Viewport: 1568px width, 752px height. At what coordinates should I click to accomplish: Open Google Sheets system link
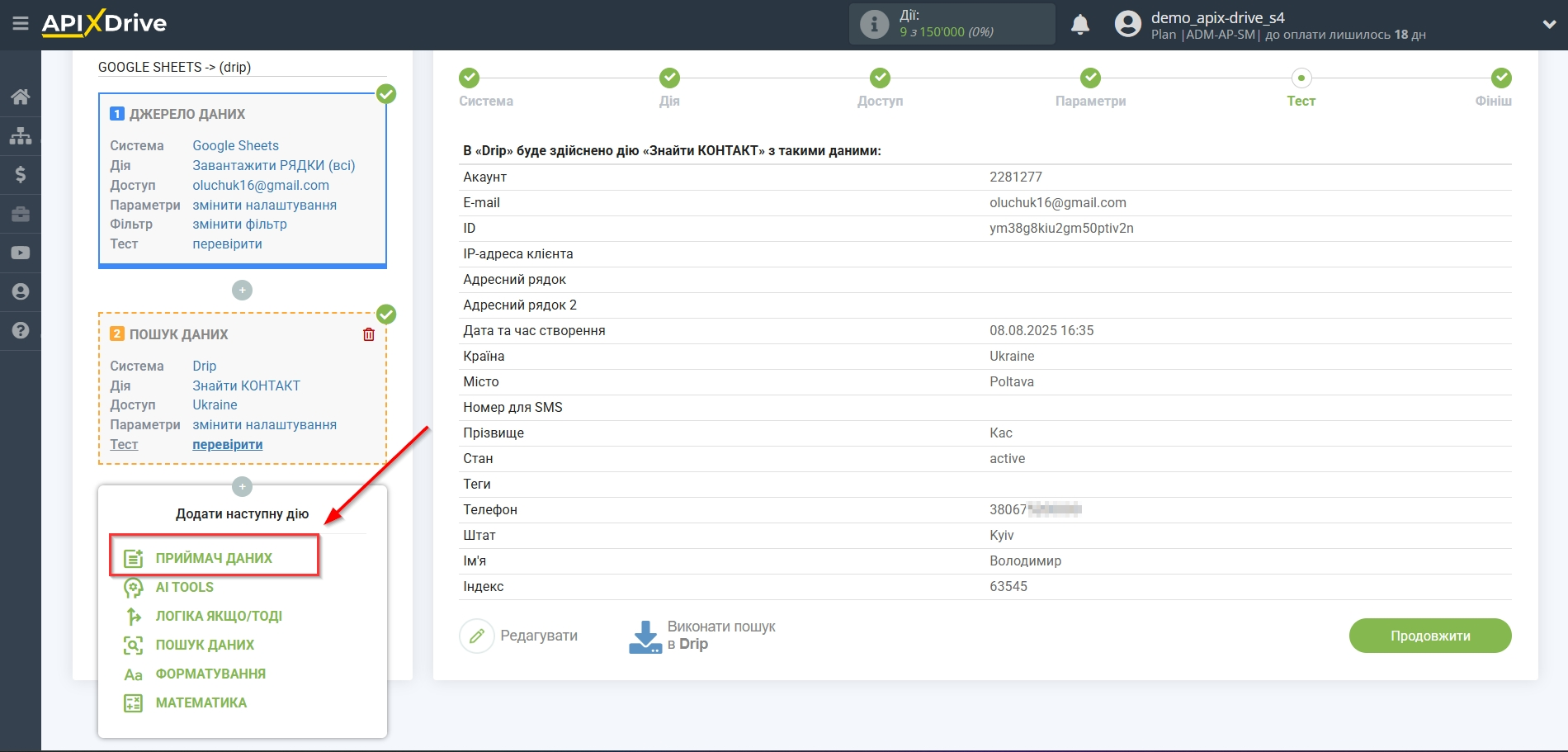(x=235, y=145)
